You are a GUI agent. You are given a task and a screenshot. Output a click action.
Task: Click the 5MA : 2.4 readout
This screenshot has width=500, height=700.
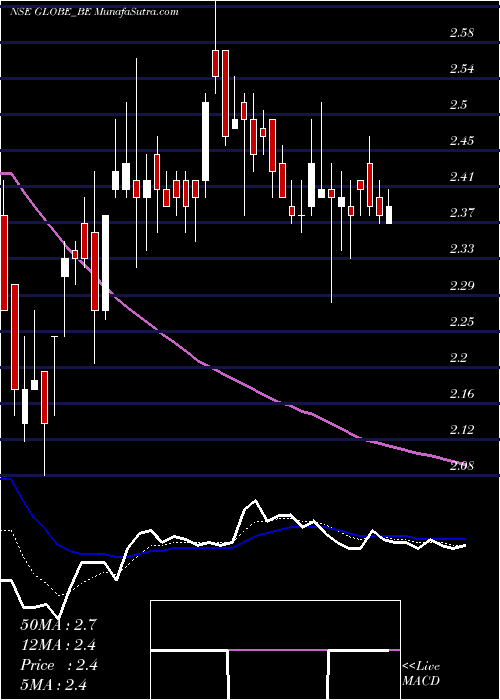[54, 685]
